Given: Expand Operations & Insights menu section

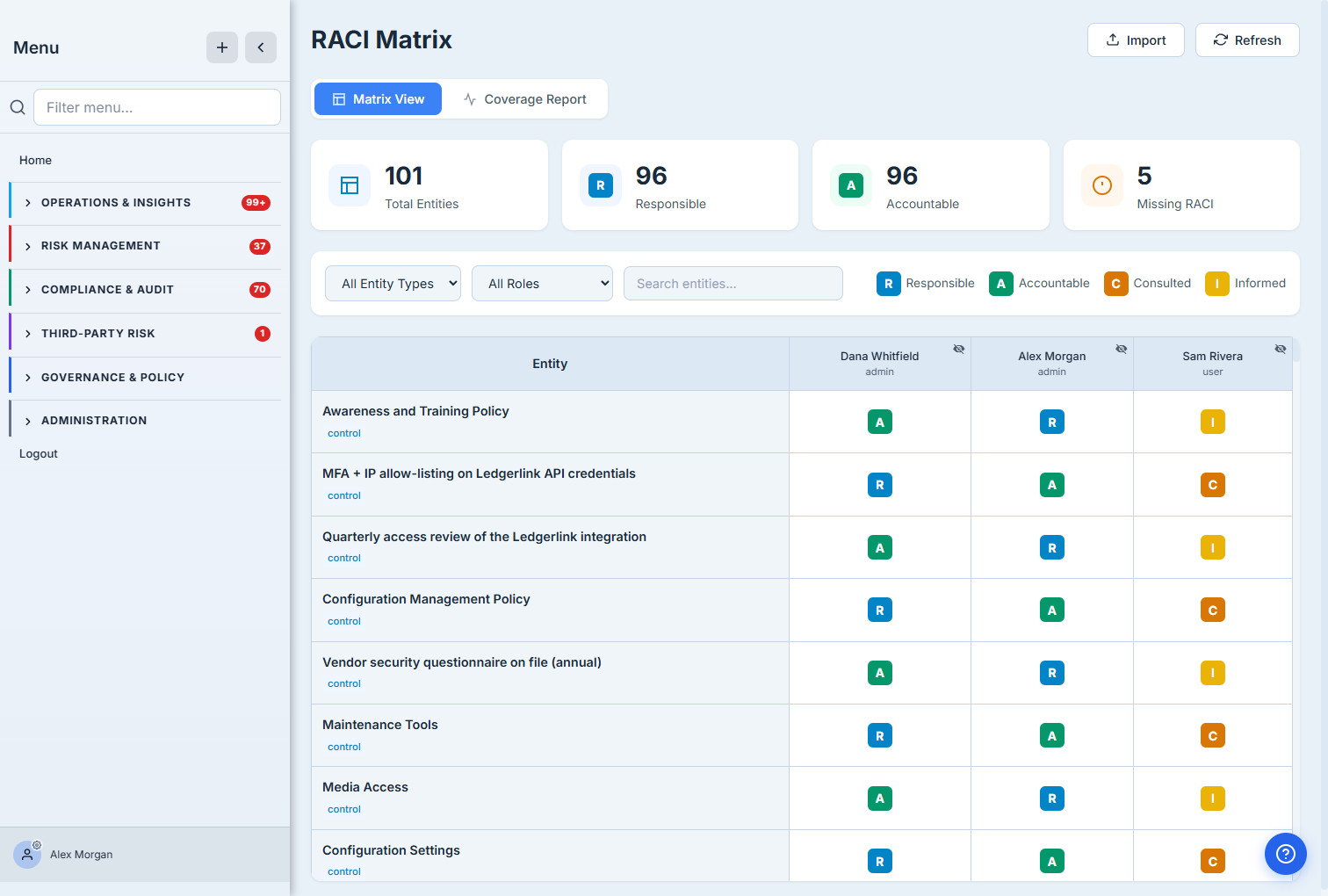Looking at the screenshot, I should pyautogui.click(x=145, y=203).
